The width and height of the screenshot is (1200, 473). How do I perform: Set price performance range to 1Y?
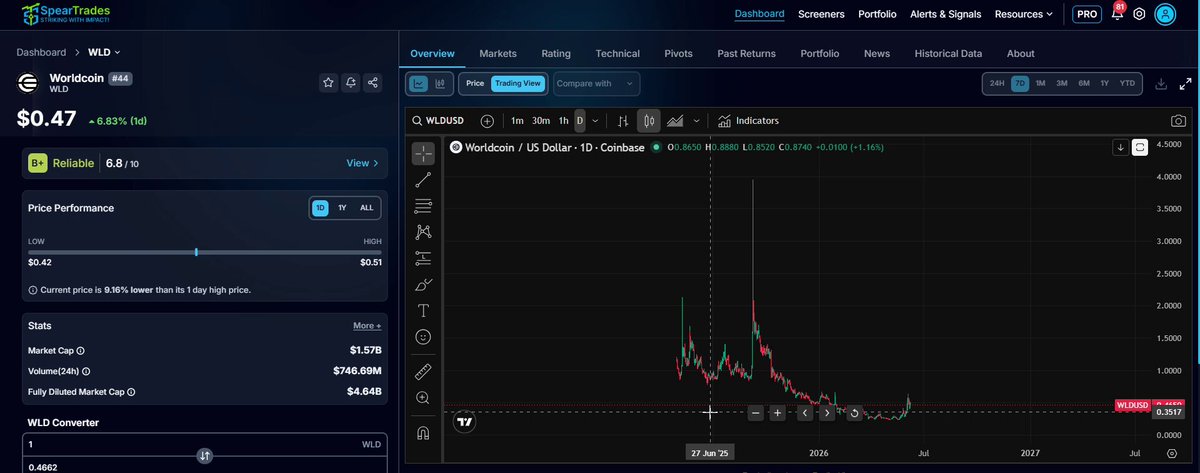point(342,208)
